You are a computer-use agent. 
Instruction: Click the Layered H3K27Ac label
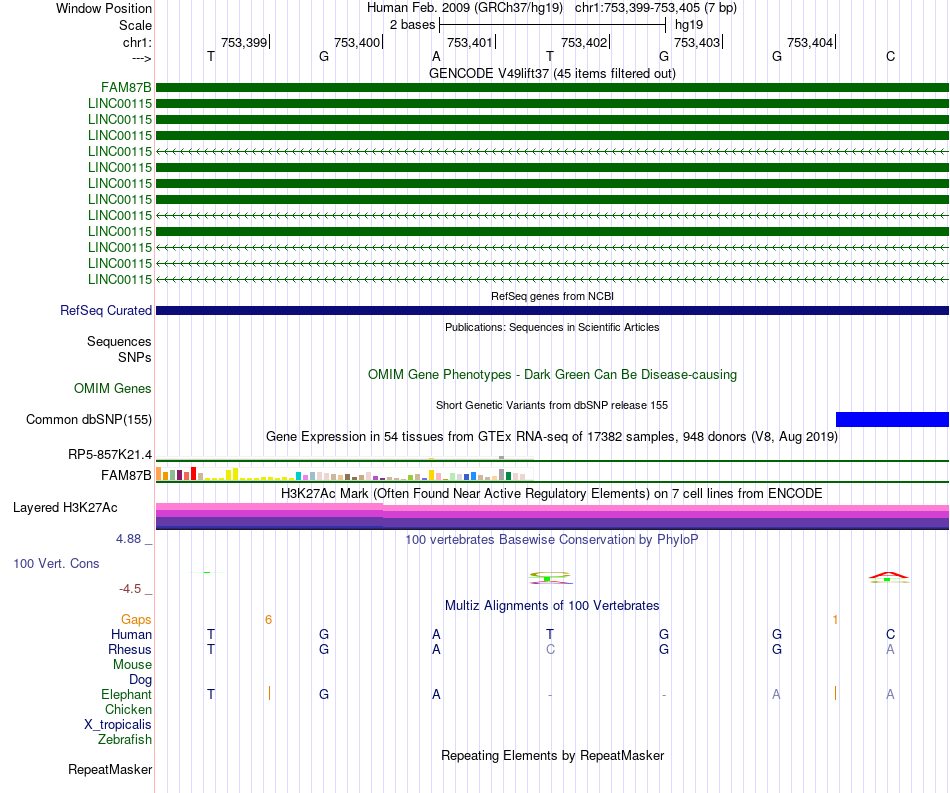click(x=65, y=508)
